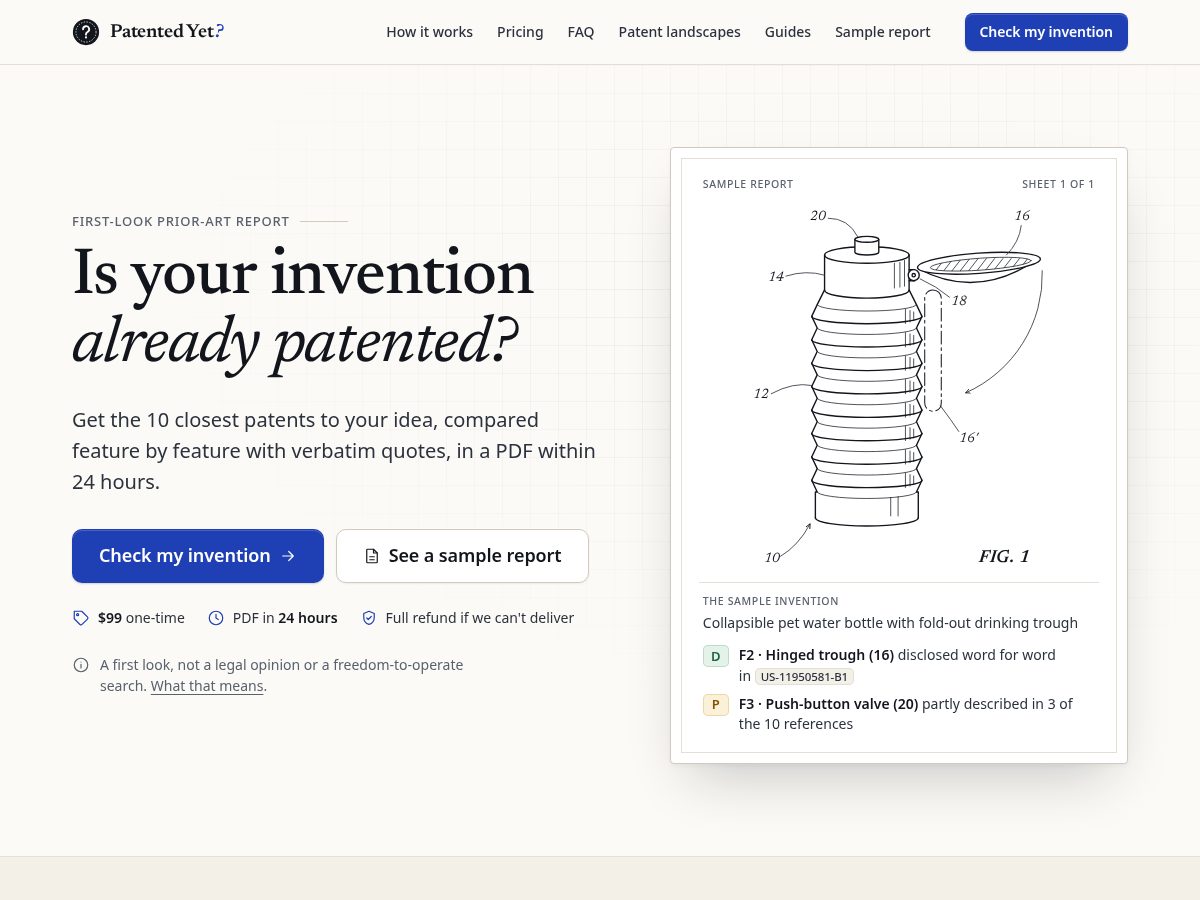Click the Patented Yet question-mark logo icon
The width and height of the screenshot is (1200, 900).
coord(86,32)
